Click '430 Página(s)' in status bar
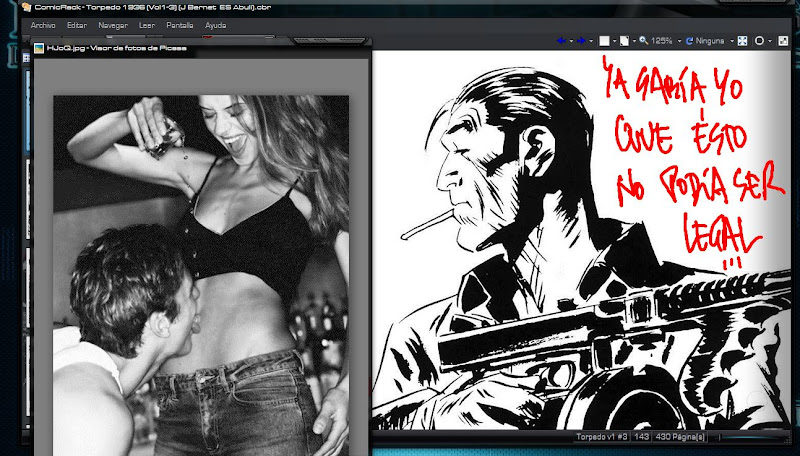800x456 pixels. 680,437
